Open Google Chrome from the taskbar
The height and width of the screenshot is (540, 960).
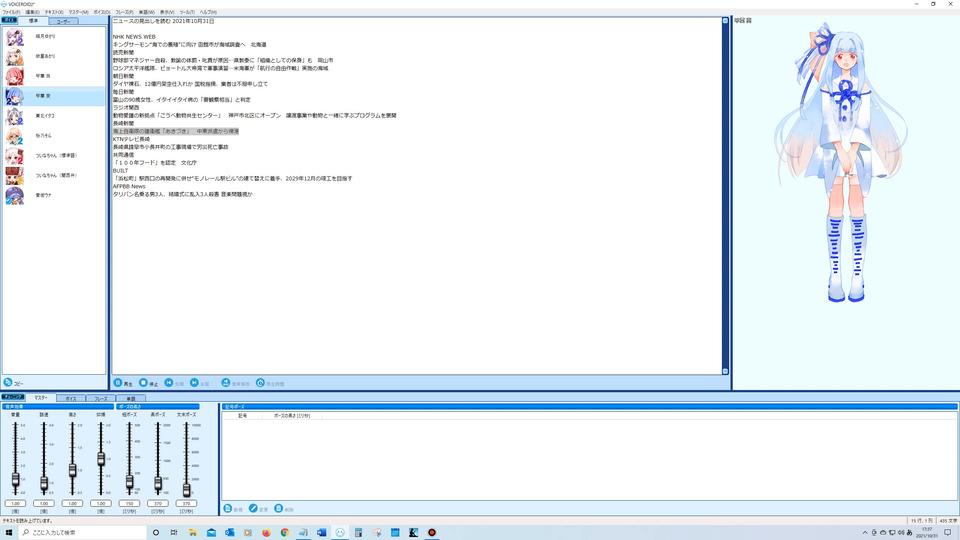click(285, 533)
